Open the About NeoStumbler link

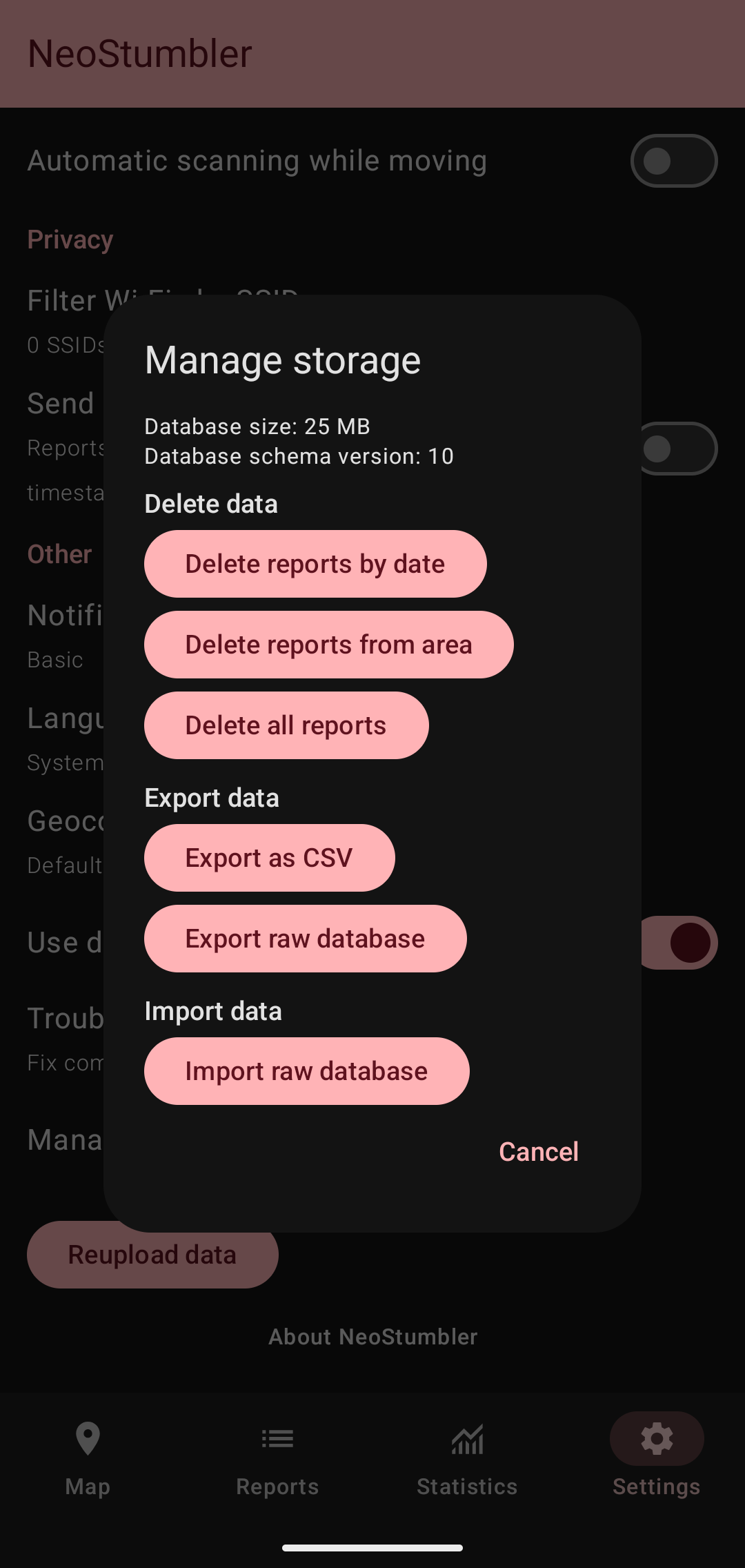372,1337
